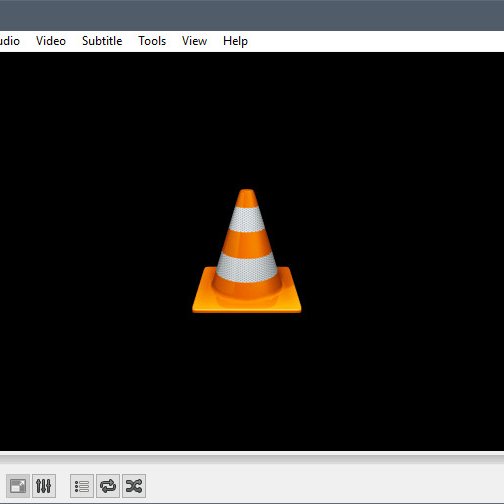Click the seek bar above controls

(252, 459)
